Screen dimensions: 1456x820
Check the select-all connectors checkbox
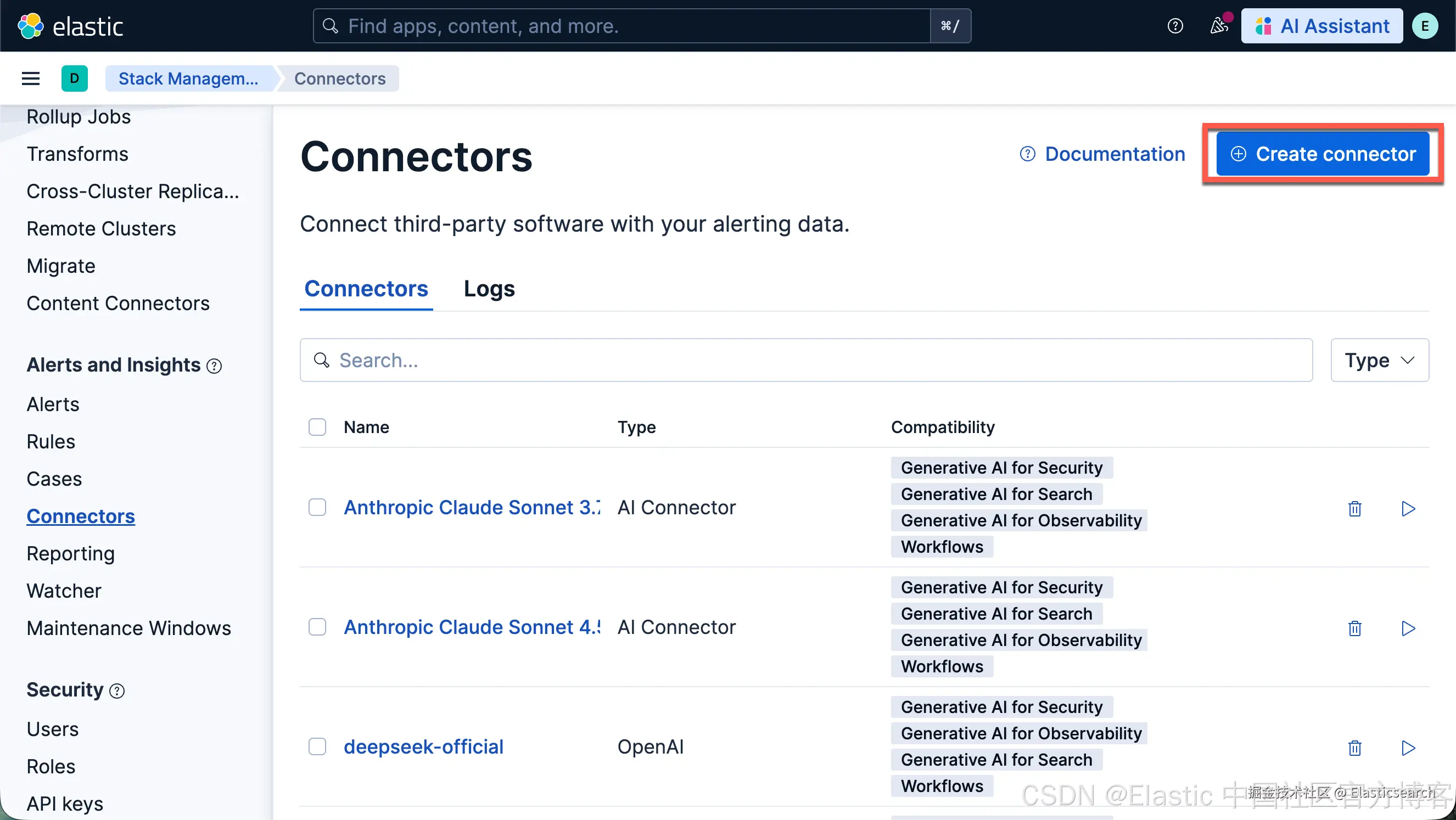click(x=317, y=427)
